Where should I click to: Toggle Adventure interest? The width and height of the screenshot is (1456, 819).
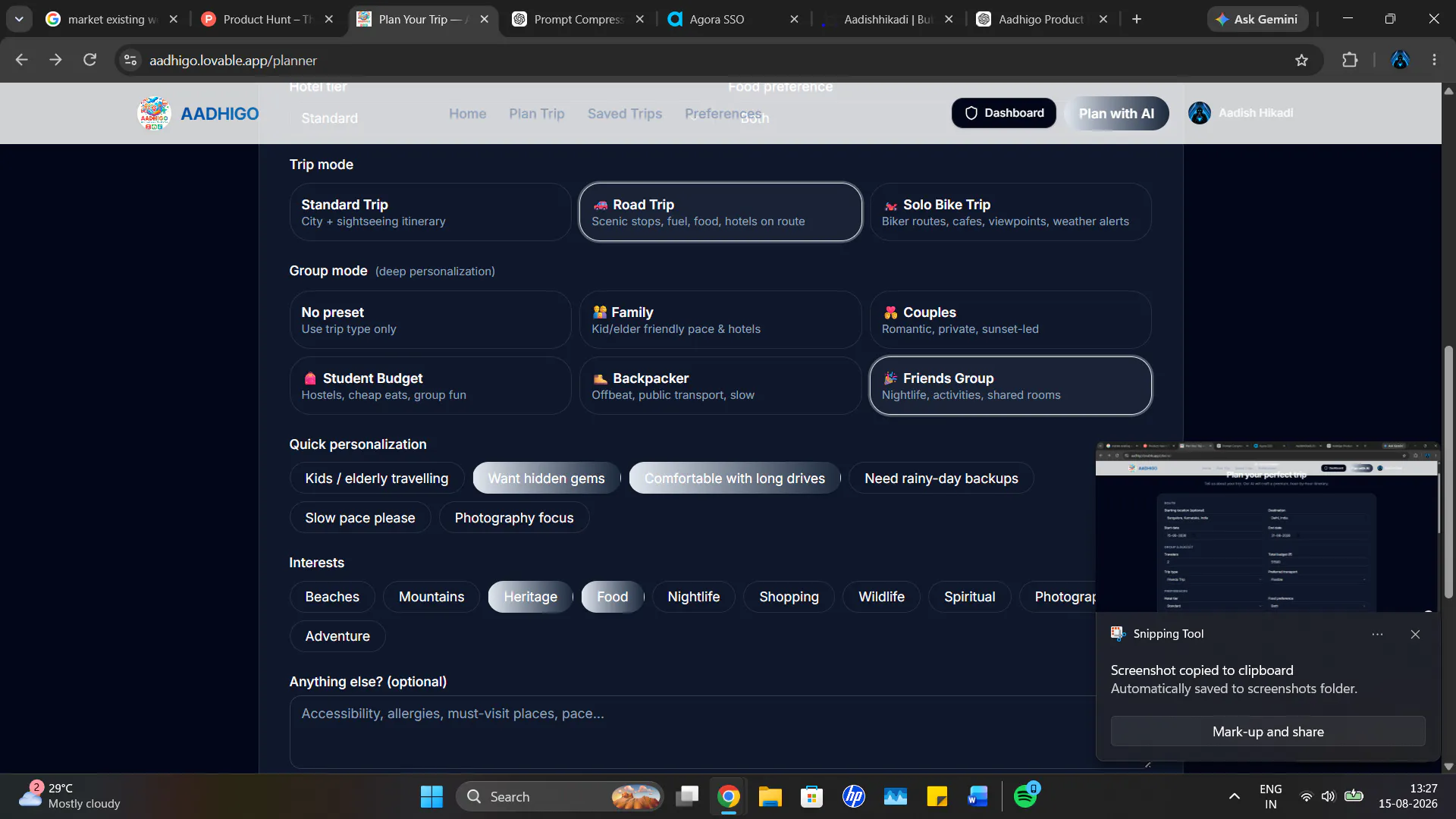click(x=337, y=636)
